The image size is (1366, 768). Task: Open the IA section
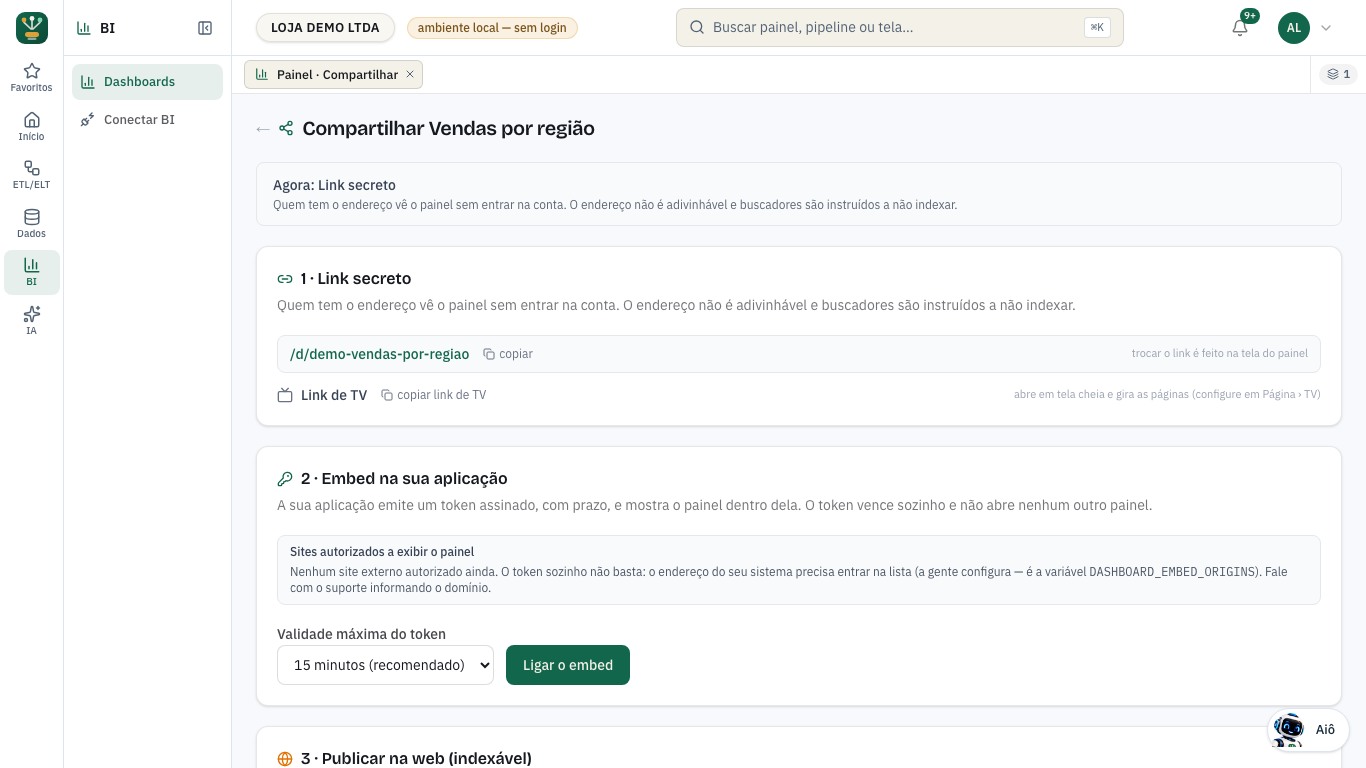tap(32, 320)
